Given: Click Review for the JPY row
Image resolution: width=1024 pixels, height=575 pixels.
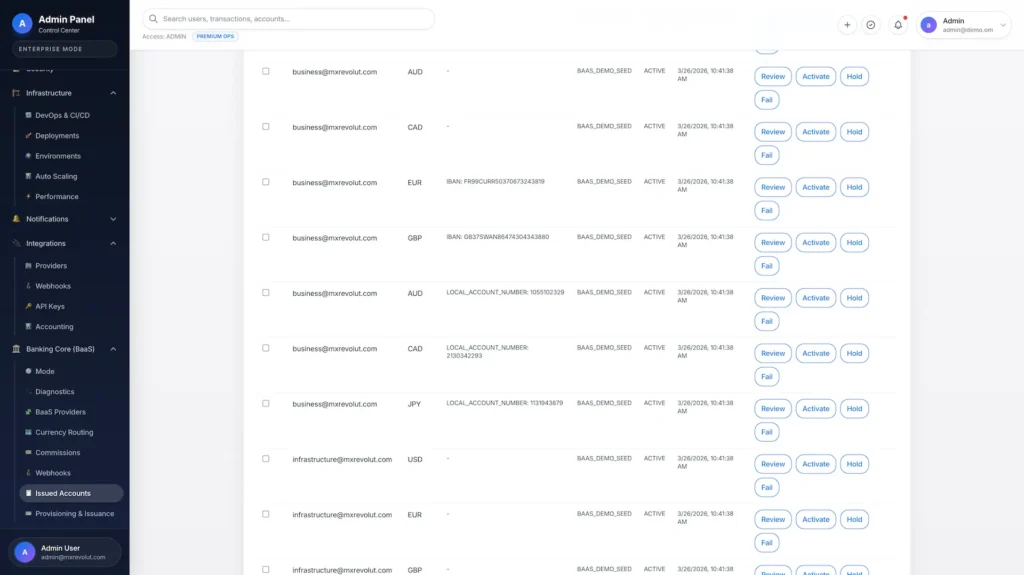Looking at the screenshot, I should coord(773,409).
